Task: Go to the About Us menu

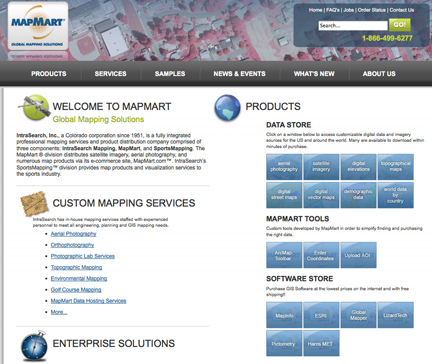Action: pyautogui.click(x=379, y=74)
